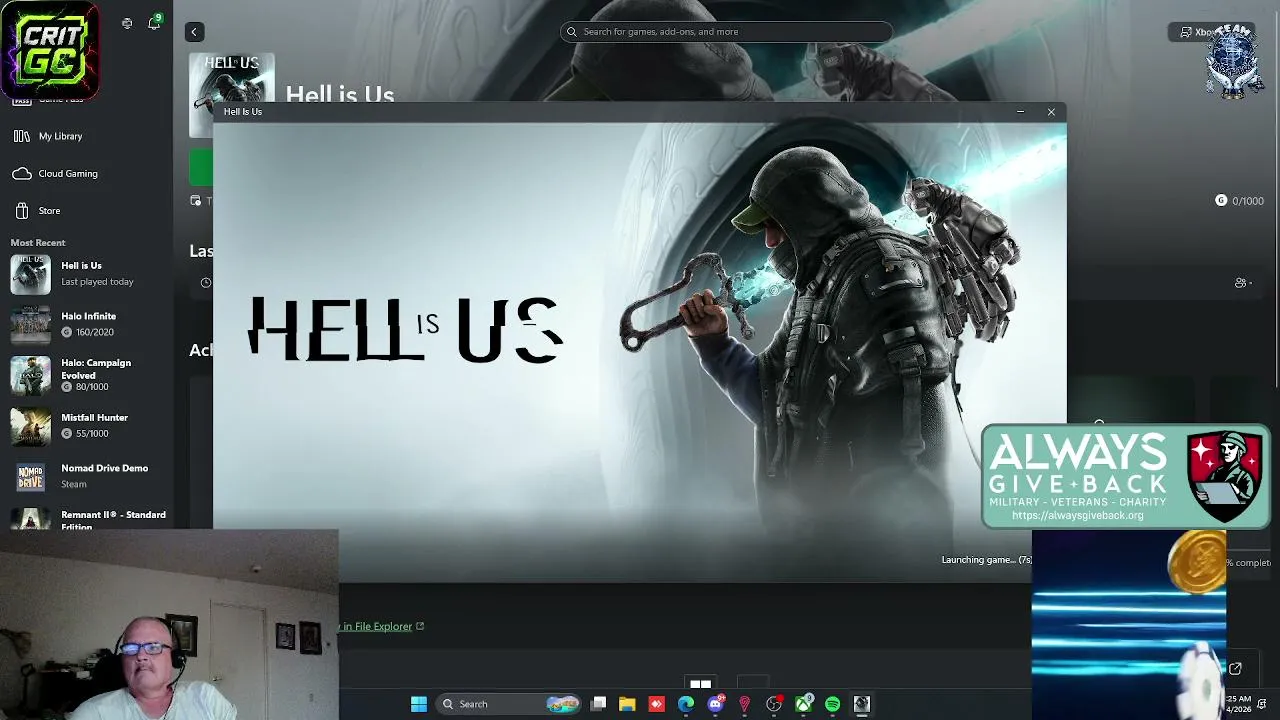The width and height of the screenshot is (1280, 720).
Task: Open the red app icon on the taskbar
Action: tap(656, 704)
